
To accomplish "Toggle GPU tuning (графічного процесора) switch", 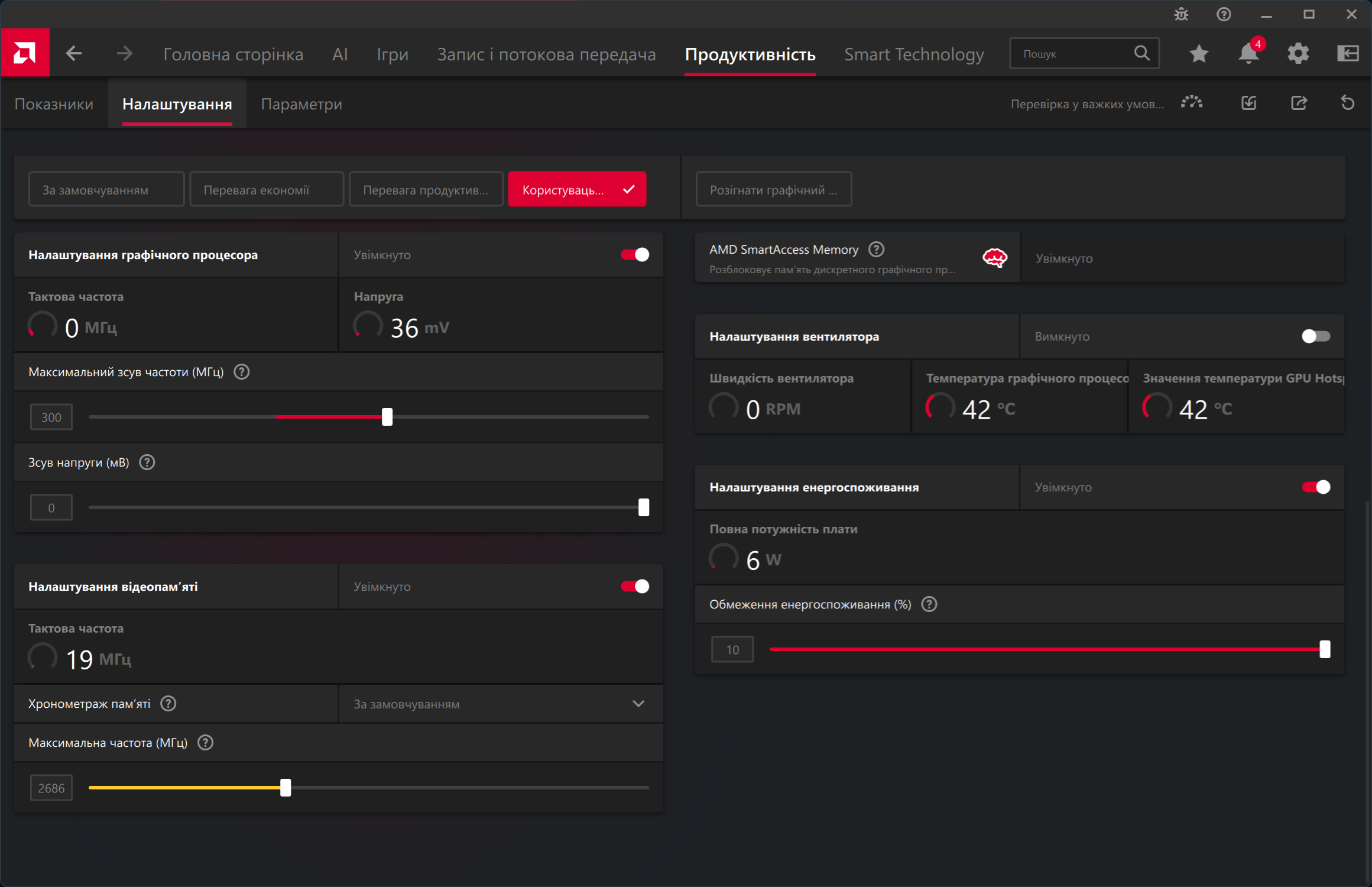I will point(635,255).
